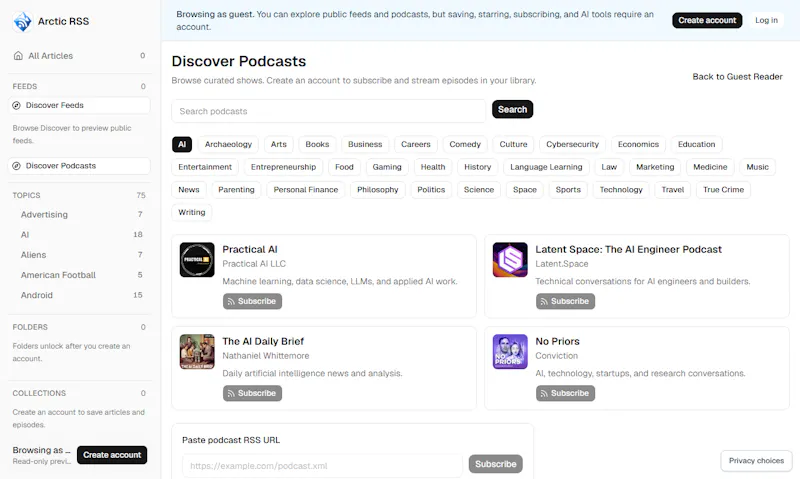Image resolution: width=800 pixels, height=479 pixels.
Task: Select the Health category
Action: (433, 167)
